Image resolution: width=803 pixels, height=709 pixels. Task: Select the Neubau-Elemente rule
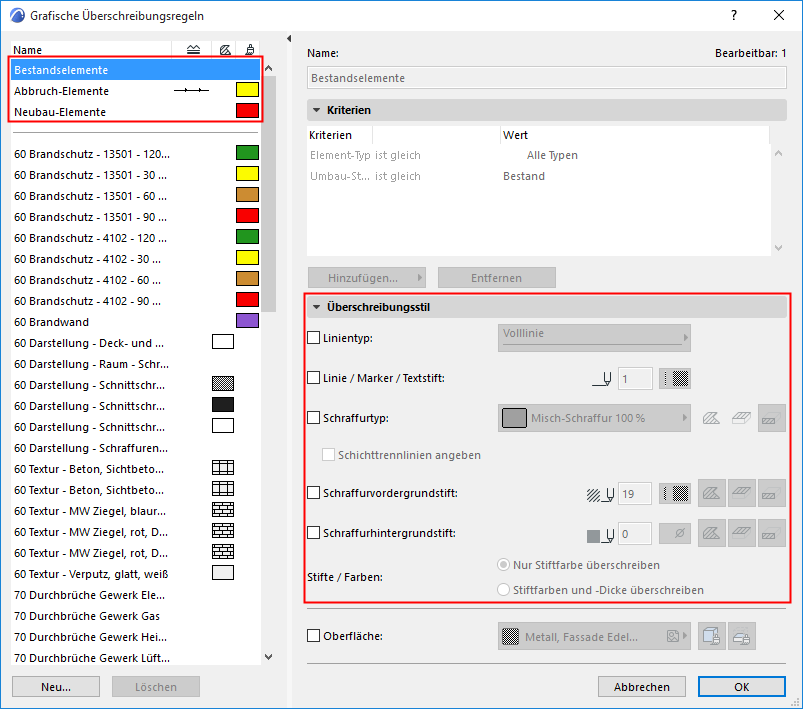coord(135,112)
